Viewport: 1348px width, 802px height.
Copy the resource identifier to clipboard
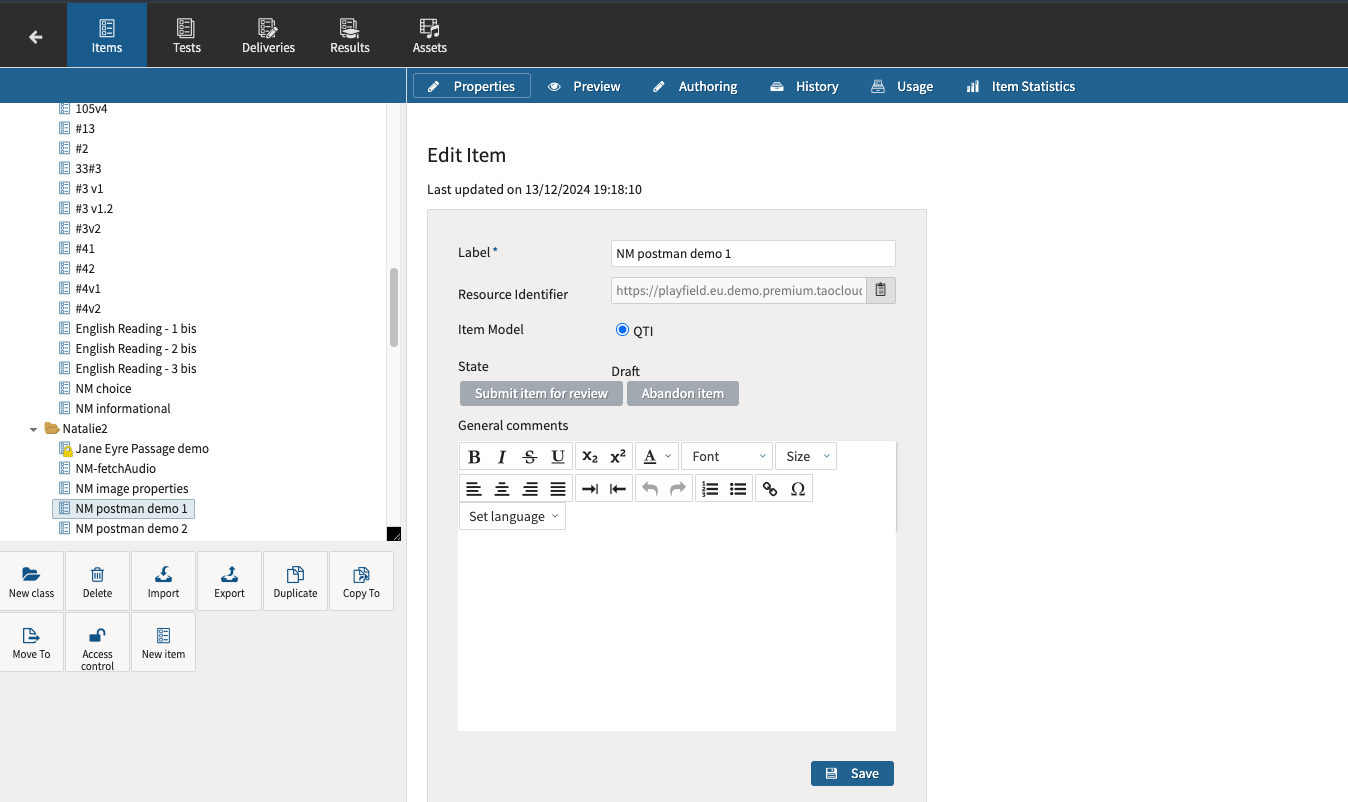pos(881,291)
